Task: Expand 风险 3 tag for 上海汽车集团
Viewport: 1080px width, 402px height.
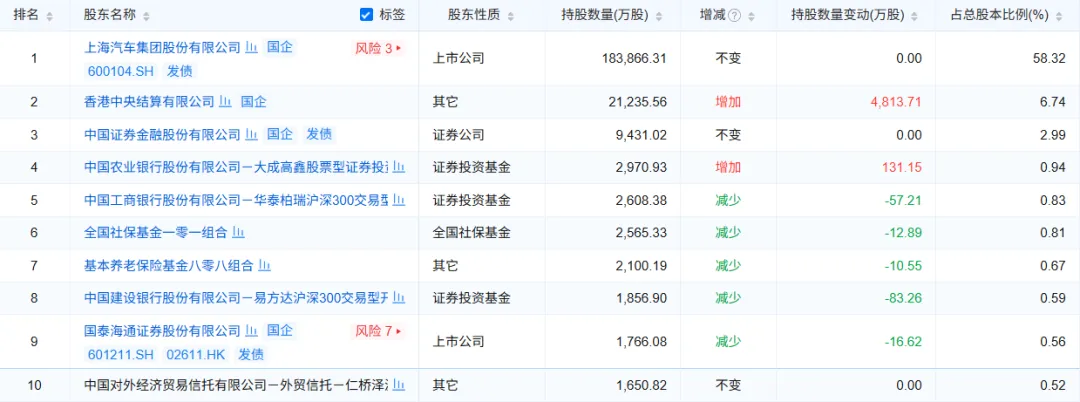Action: pyautogui.click(x=377, y=48)
